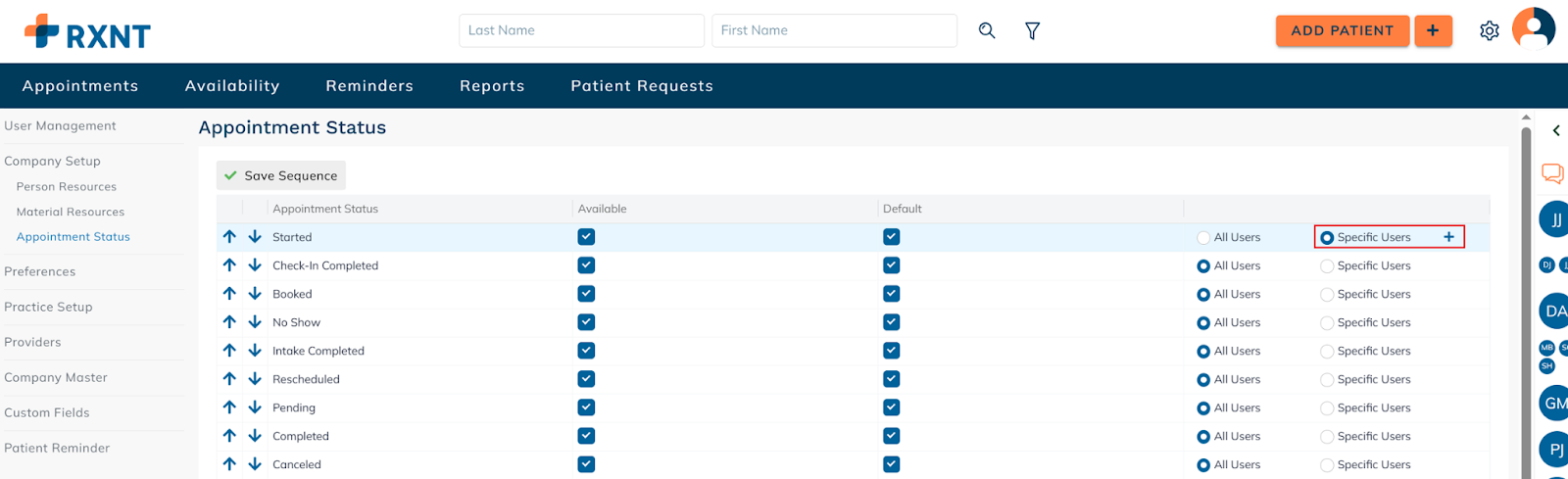The width and height of the screenshot is (1568, 479).
Task: Expand the orange plus button beside Add Patient
Action: [1433, 31]
